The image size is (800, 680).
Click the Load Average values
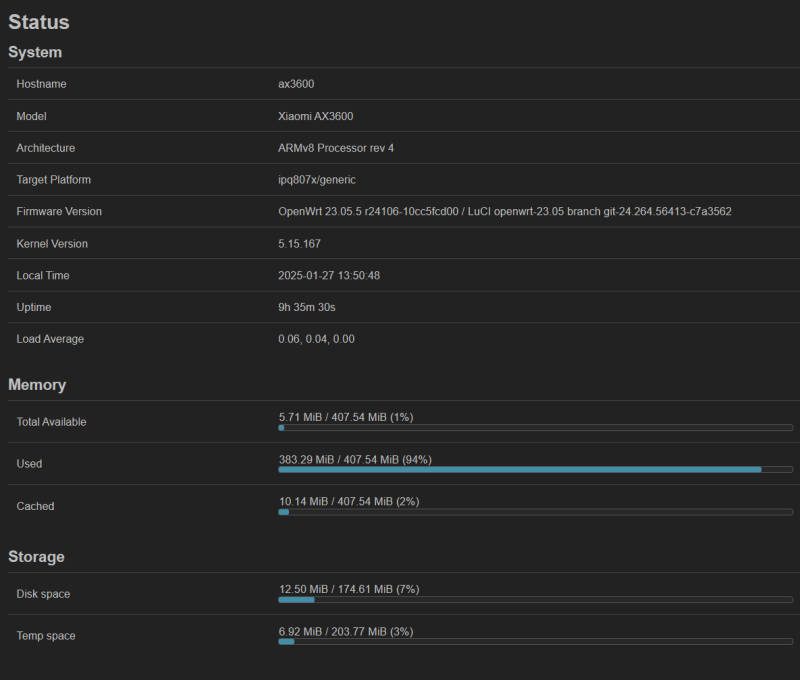tap(316, 339)
